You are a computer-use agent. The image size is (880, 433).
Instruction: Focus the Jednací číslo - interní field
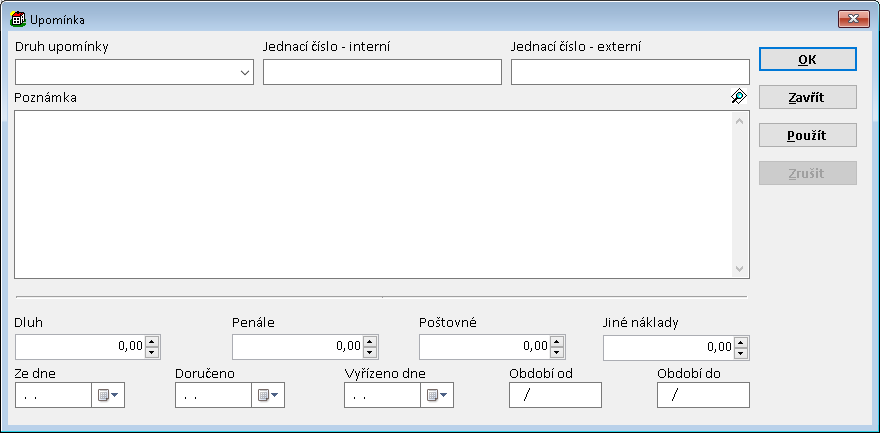pyautogui.click(x=381, y=72)
